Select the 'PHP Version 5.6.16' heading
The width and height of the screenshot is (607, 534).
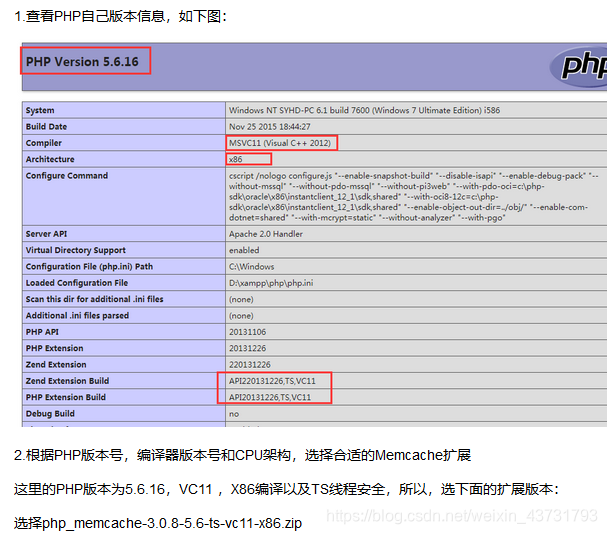pos(82,62)
